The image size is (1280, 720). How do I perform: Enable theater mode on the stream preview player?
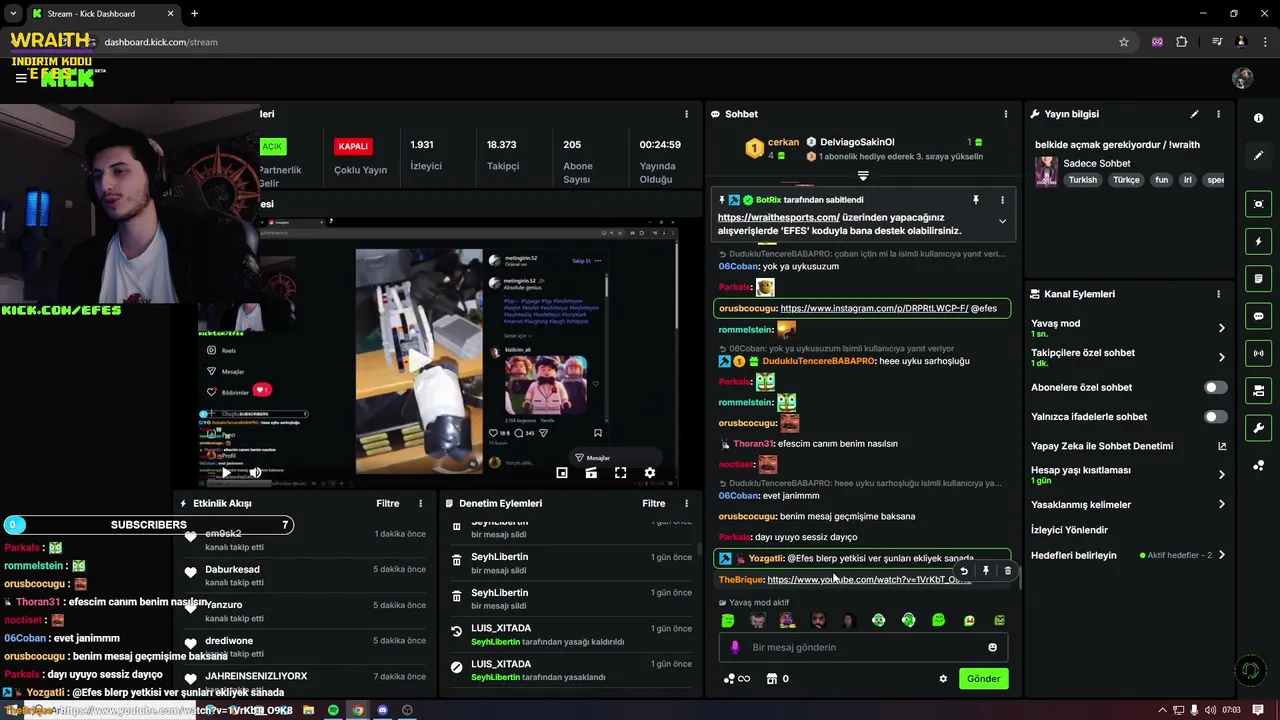coord(591,472)
